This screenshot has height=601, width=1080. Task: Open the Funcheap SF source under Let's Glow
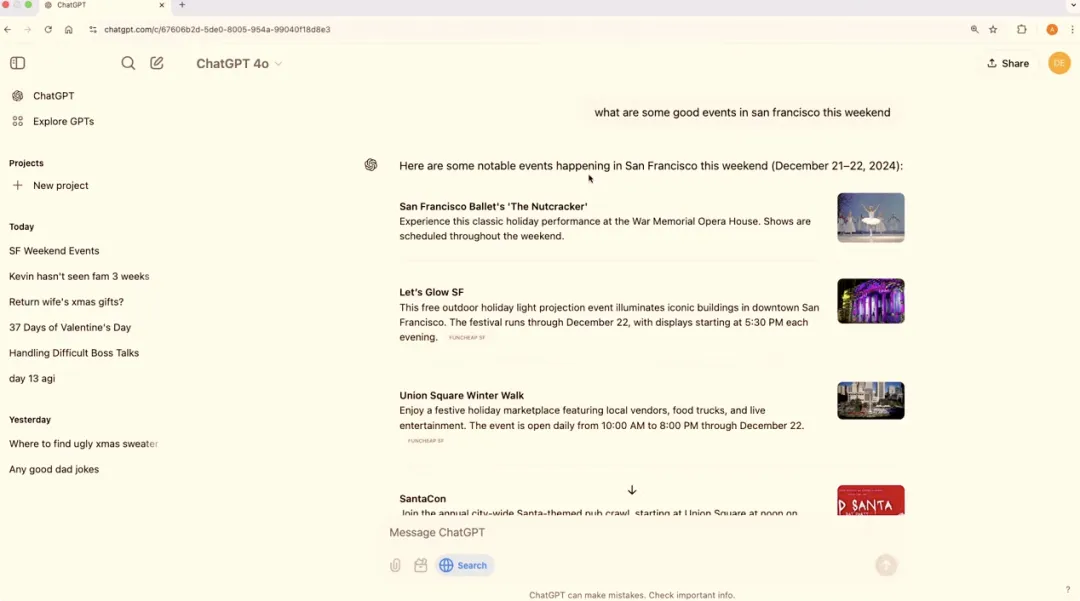pyautogui.click(x=467, y=337)
